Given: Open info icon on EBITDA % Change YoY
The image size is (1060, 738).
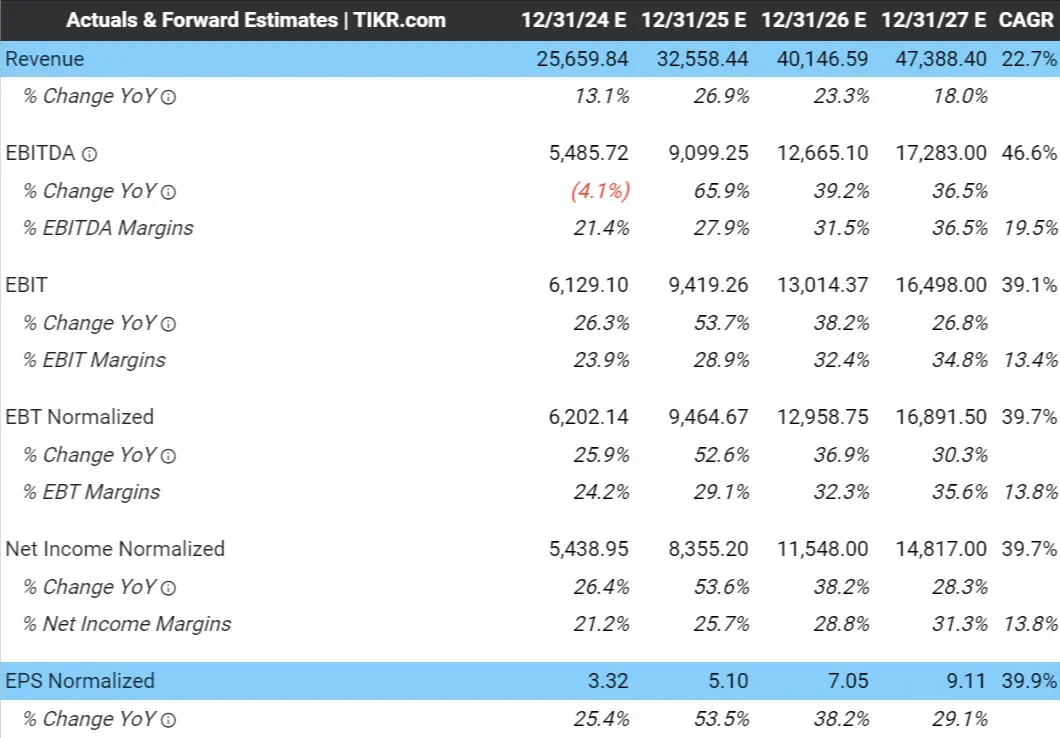Looking at the screenshot, I should coord(168,192).
